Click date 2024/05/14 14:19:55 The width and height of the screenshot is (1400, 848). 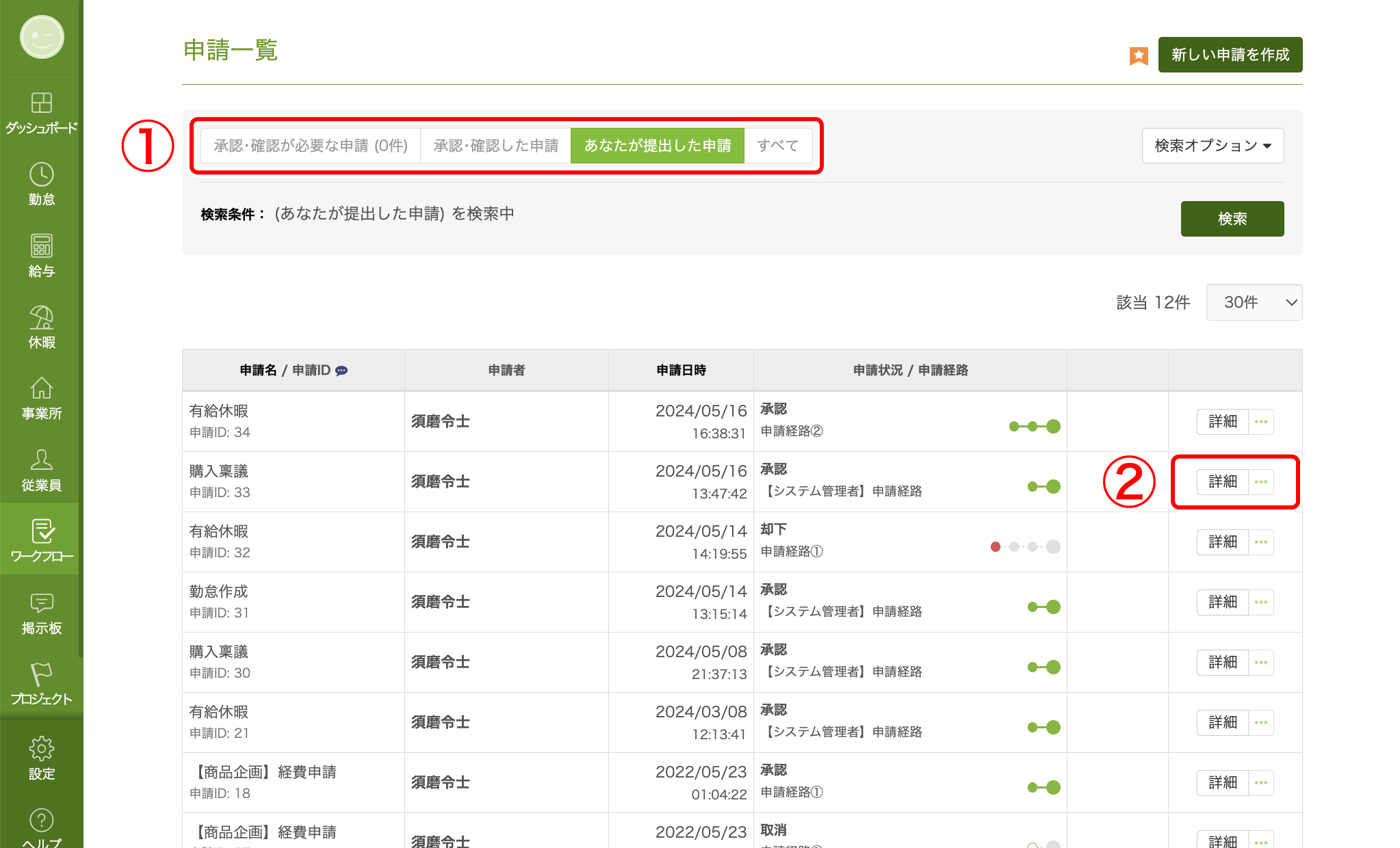pyautogui.click(x=701, y=542)
